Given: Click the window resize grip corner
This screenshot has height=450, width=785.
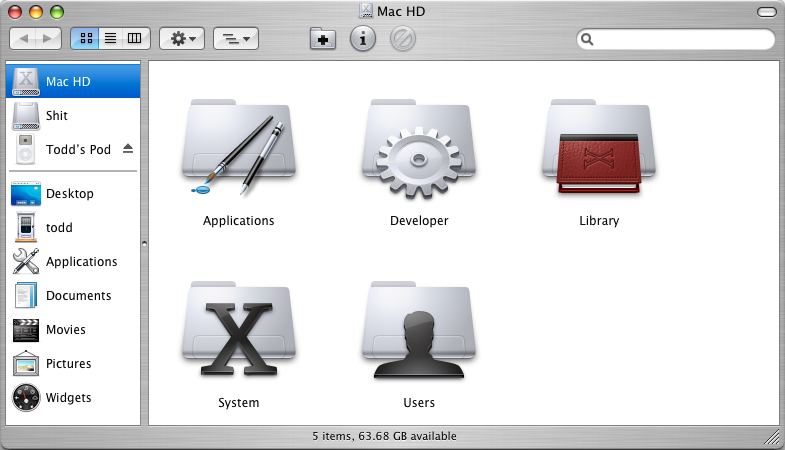Looking at the screenshot, I should point(772,437).
